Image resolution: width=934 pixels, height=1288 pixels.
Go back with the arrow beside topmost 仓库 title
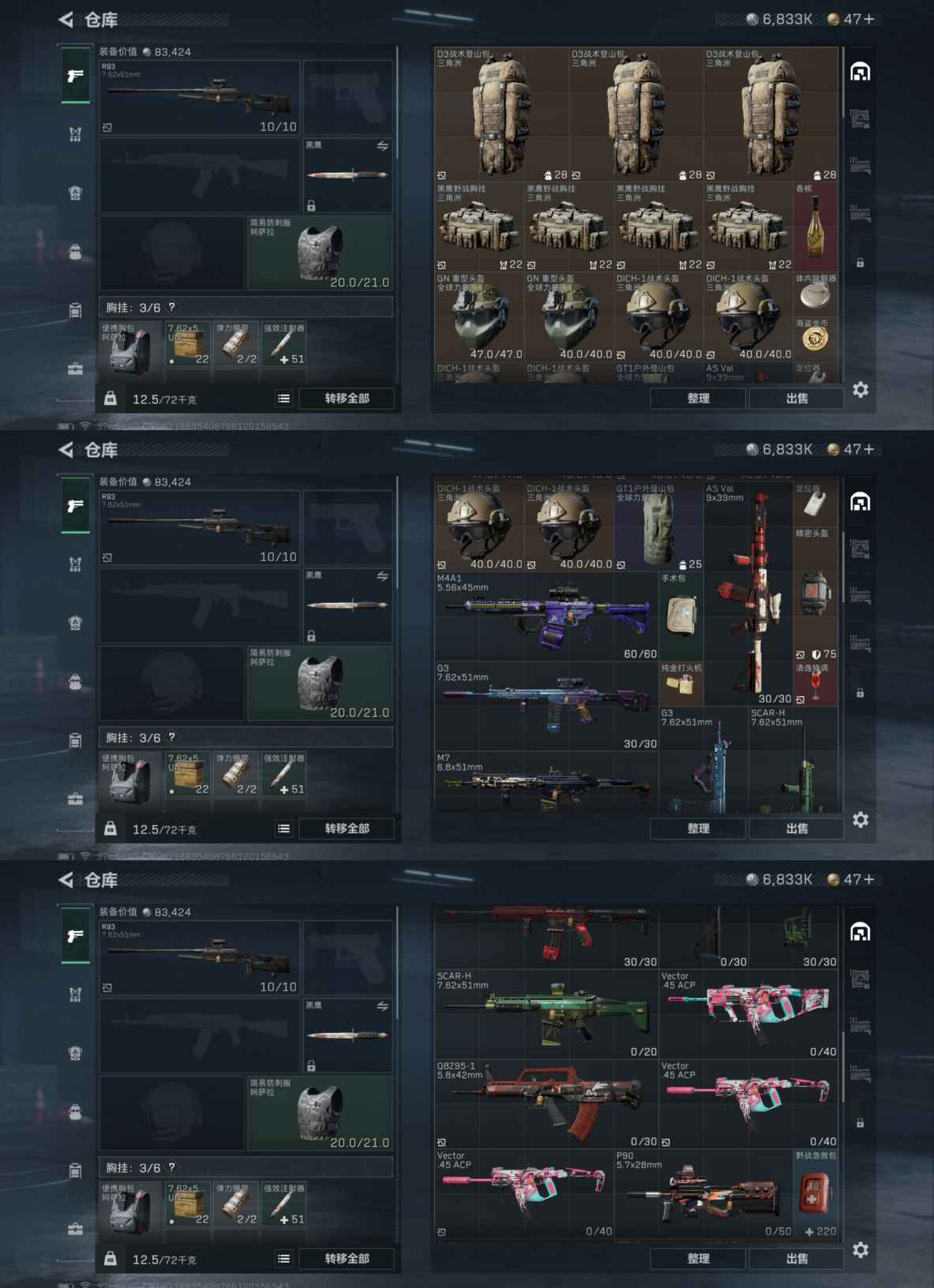[66, 20]
